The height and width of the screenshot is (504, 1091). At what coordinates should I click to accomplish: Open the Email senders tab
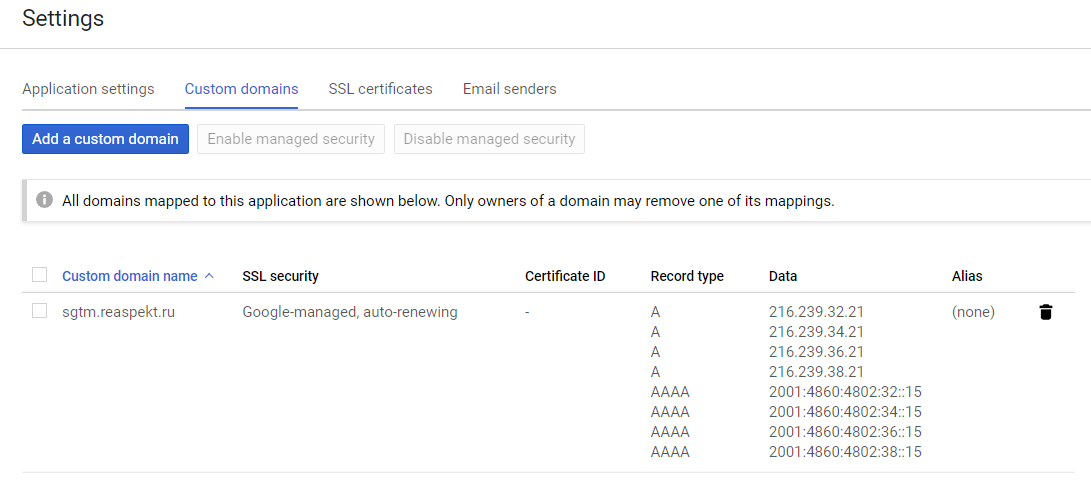(x=509, y=89)
